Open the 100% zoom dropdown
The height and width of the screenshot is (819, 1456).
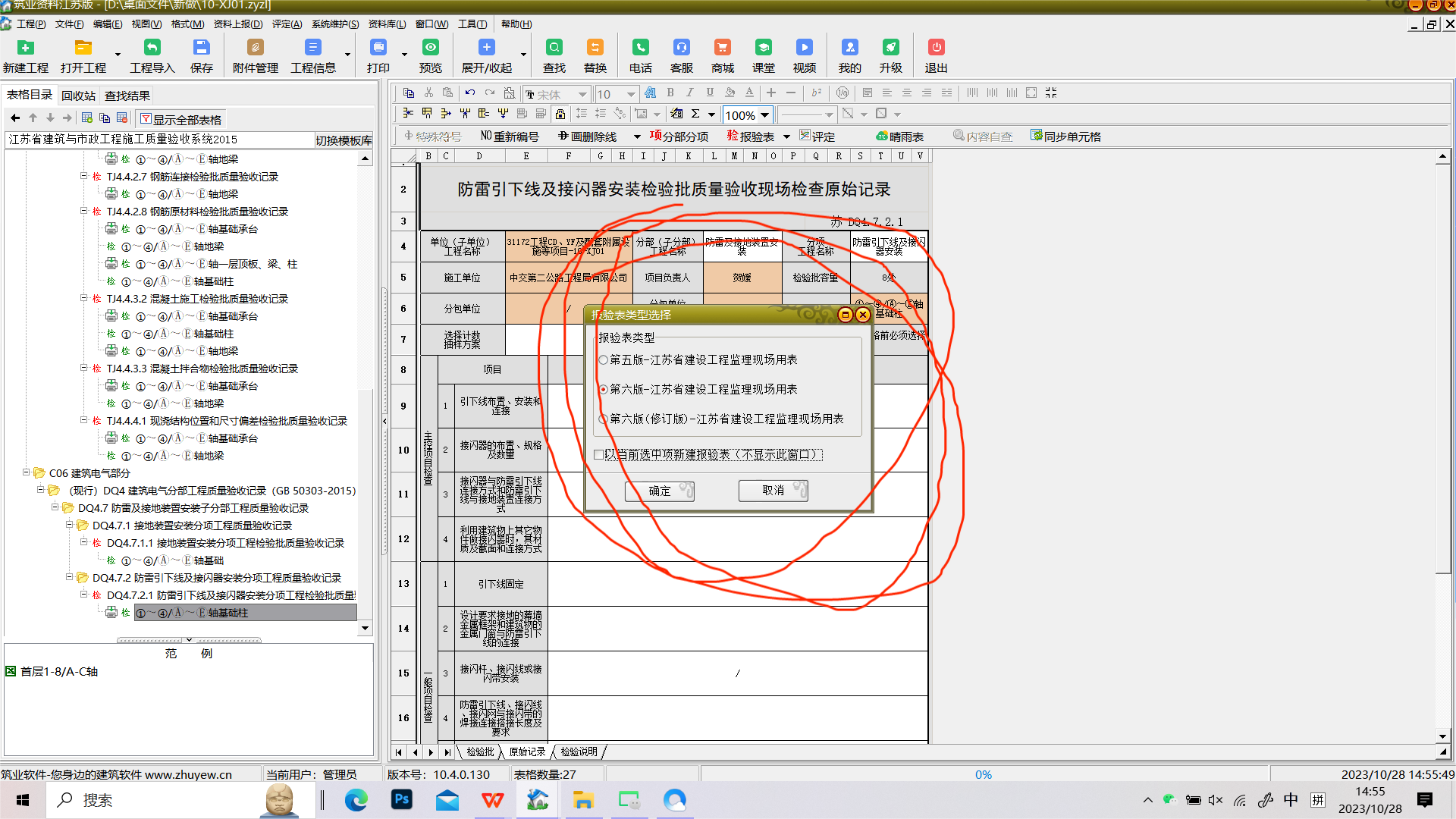764,115
